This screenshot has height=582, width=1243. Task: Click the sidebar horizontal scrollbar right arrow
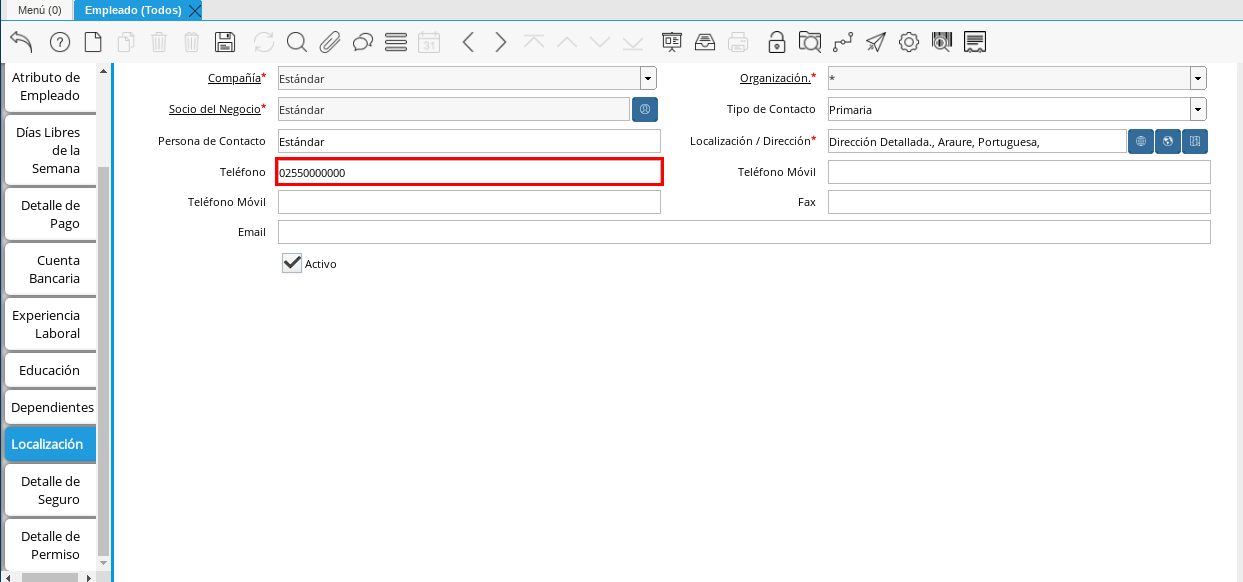(88, 576)
